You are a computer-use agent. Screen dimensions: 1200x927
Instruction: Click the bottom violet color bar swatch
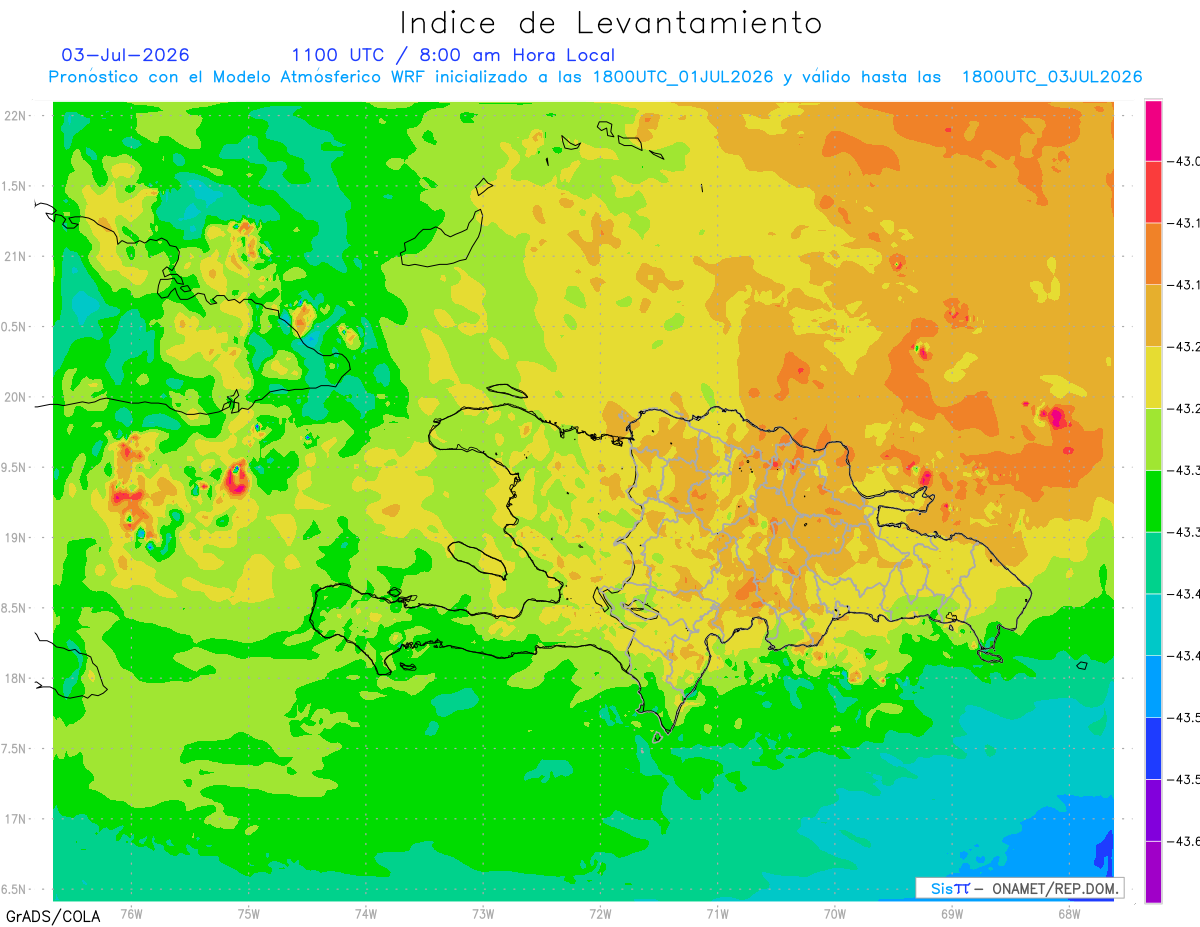(x=1153, y=871)
